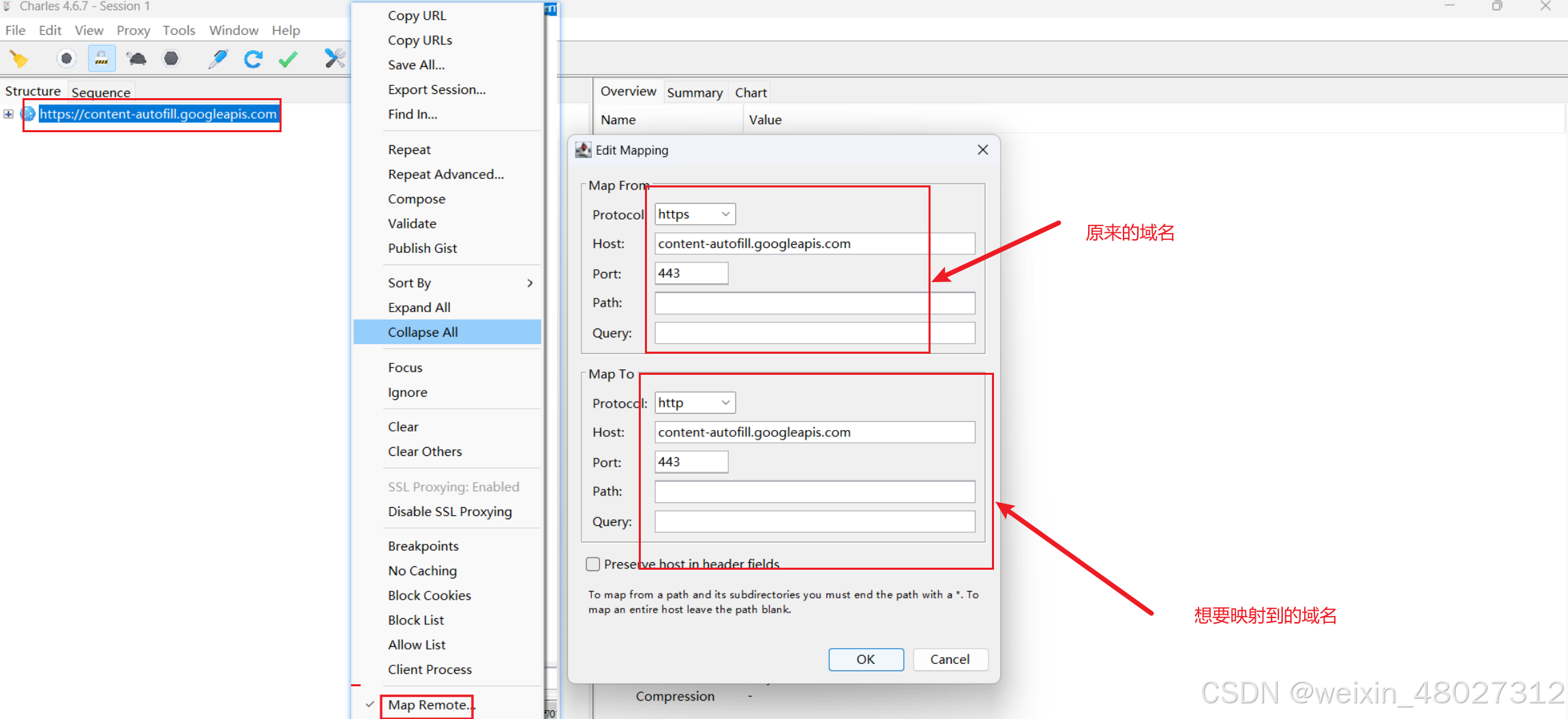The width and height of the screenshot is (1568, 719).
Task: Toggle SSL proxying padlock toolbar icon
Action: pyautogui.click(x=102, y=59)
